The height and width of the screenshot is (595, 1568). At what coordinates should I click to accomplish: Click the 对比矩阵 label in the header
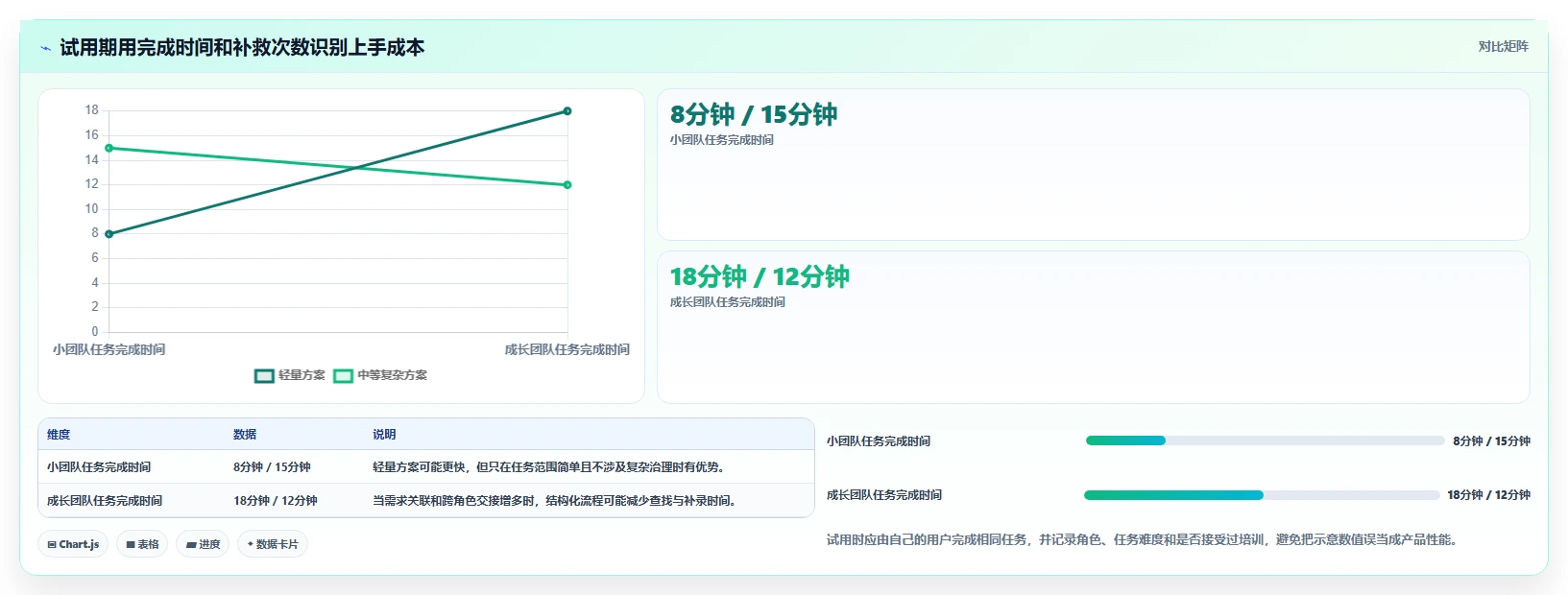(1503, 46)
